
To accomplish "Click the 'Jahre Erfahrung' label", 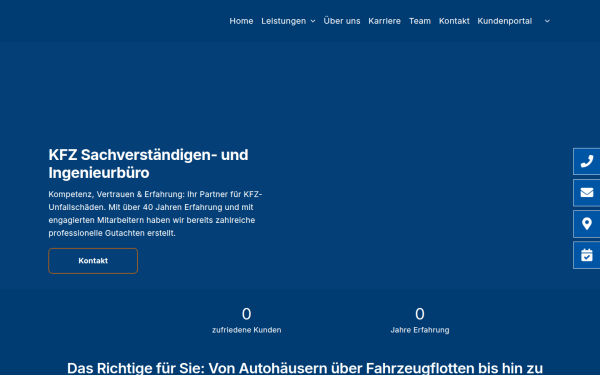I will click(420, 330).
